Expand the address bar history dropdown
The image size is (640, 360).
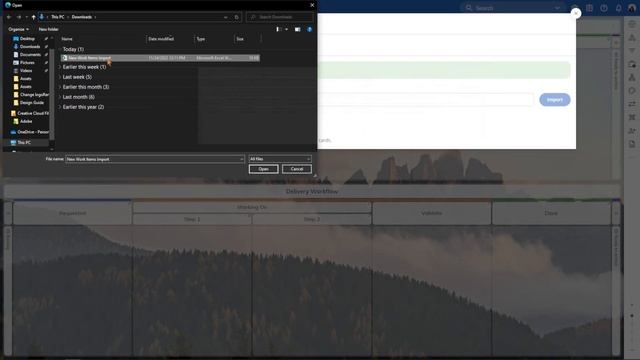[226, 17]
